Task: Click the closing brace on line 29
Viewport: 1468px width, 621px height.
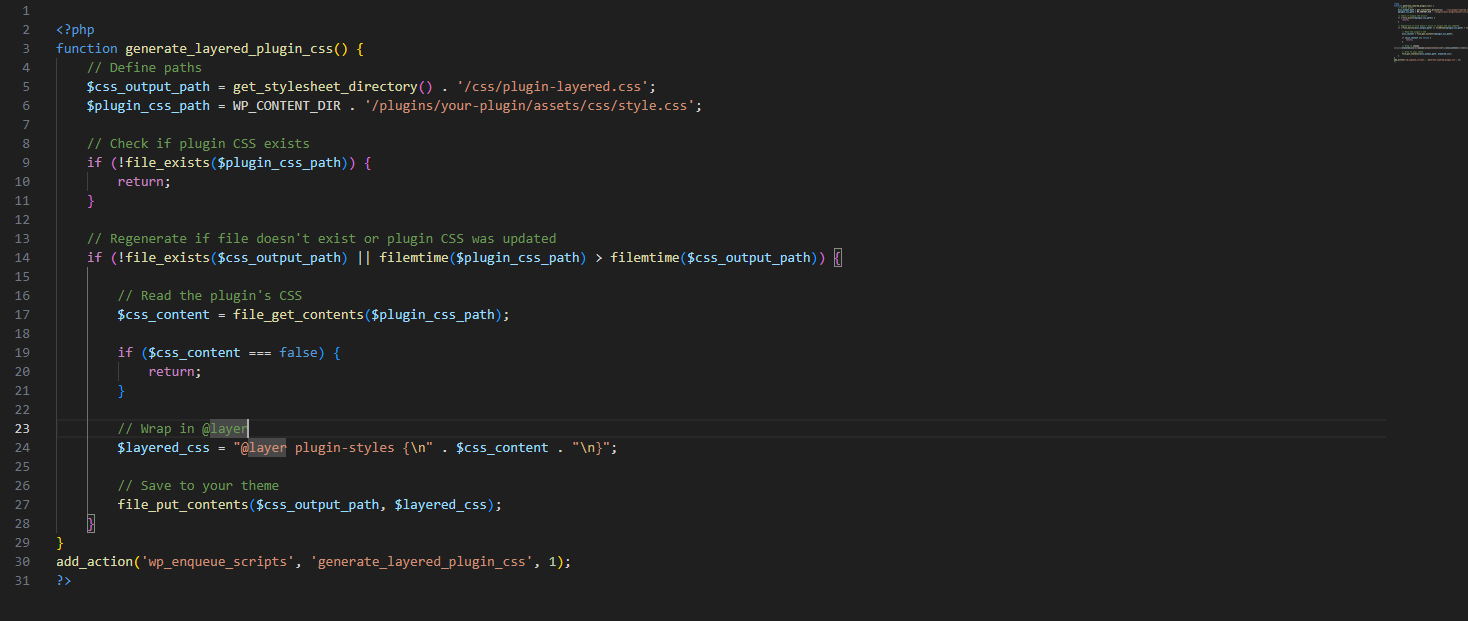Action: (x=60, y=542)
